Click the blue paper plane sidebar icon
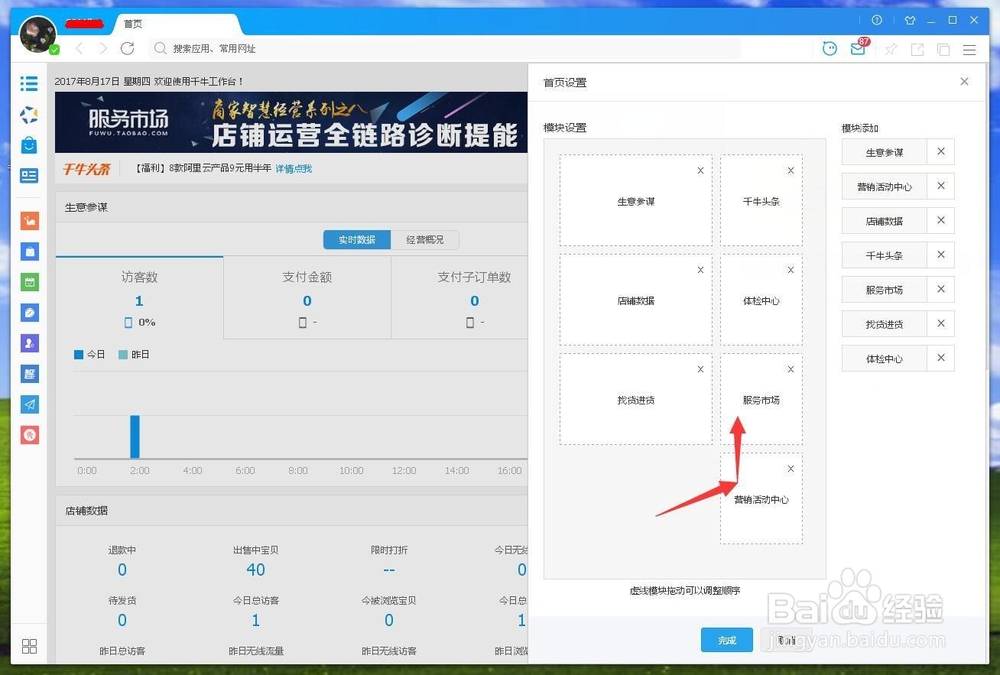The image size is (1000, 675). pos(29,404)
